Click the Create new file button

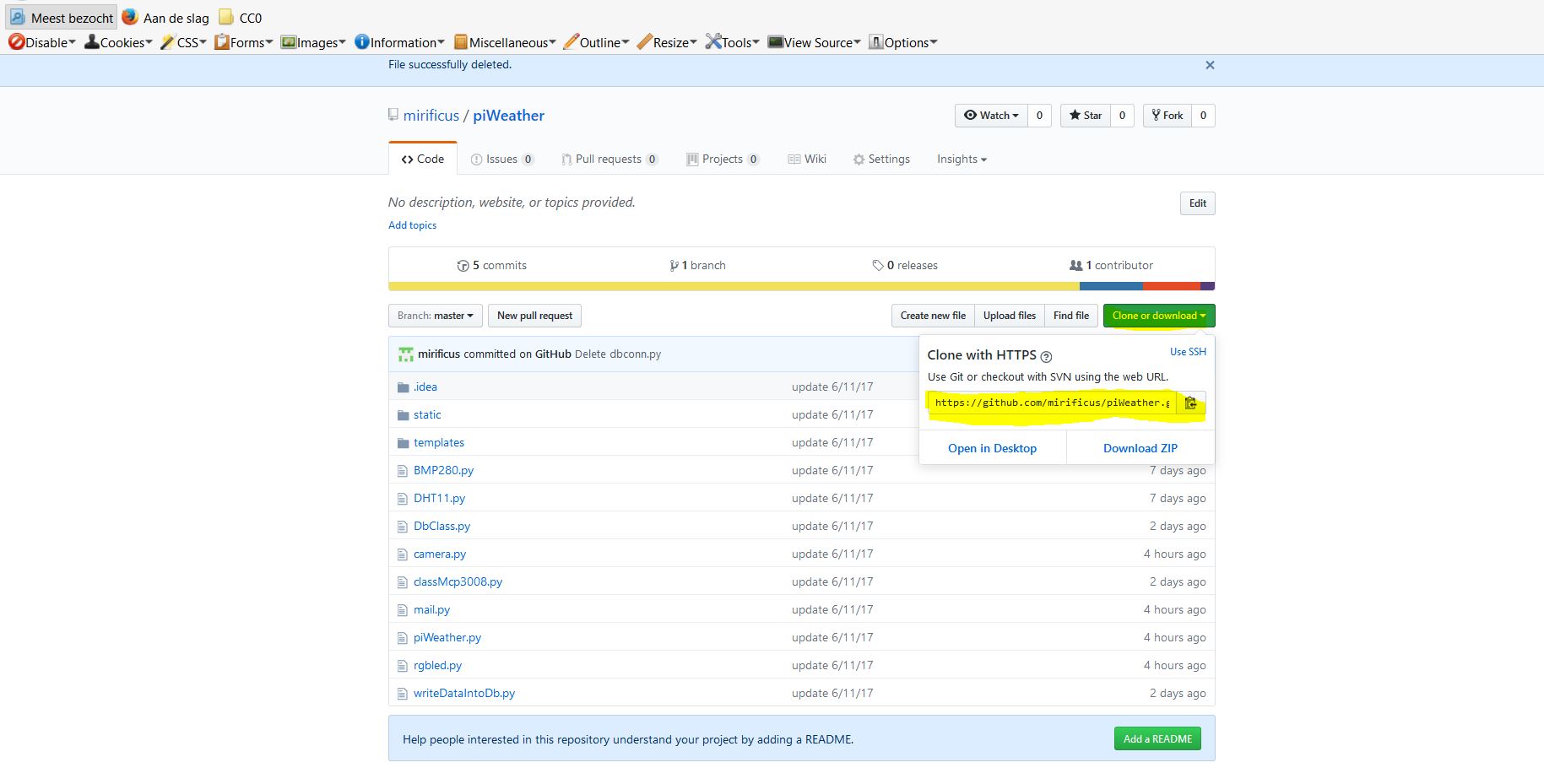tap(933, 316)
